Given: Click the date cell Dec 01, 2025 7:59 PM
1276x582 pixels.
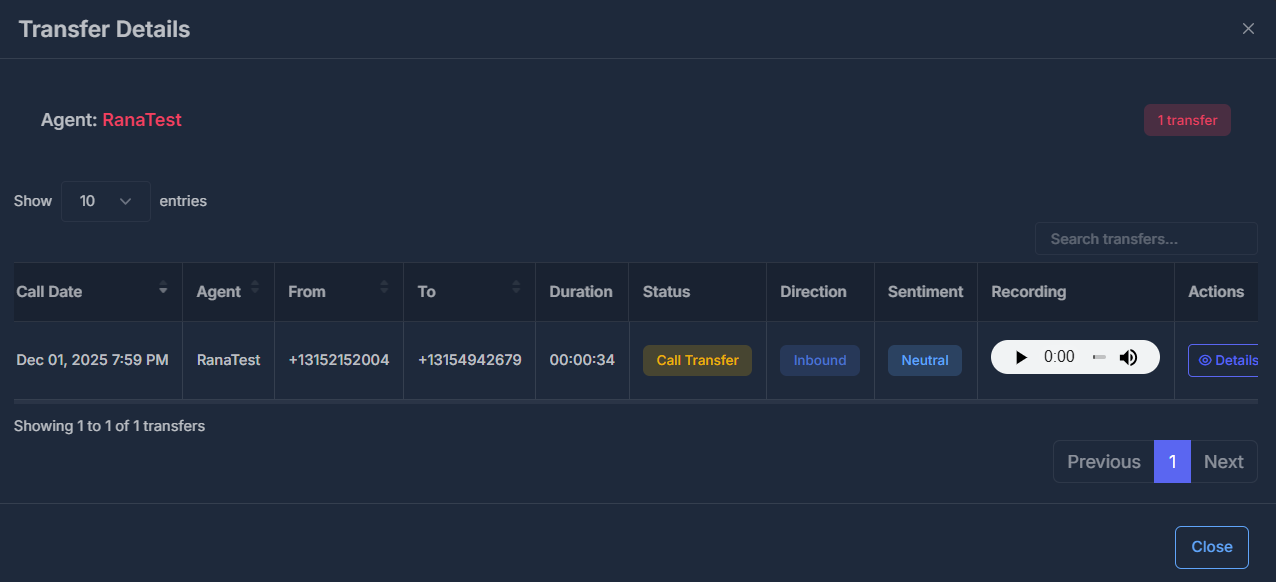Looking at the screenshot, I should pyautogui.click(x=92, y=360).
